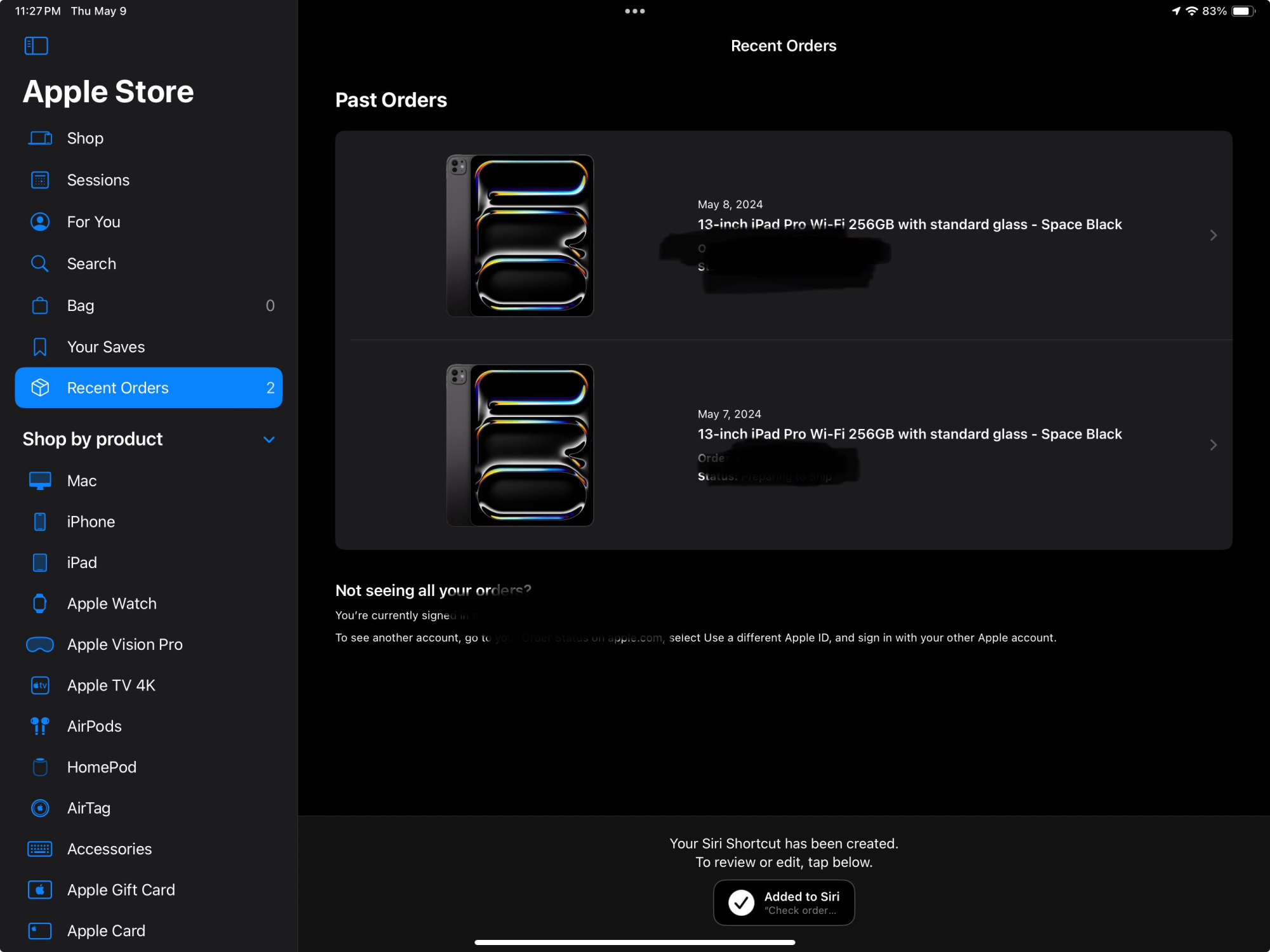
Task: Tap the May 8 iPad Pro thumbnail
Action: pyautogui.click(x=520, y=235)
